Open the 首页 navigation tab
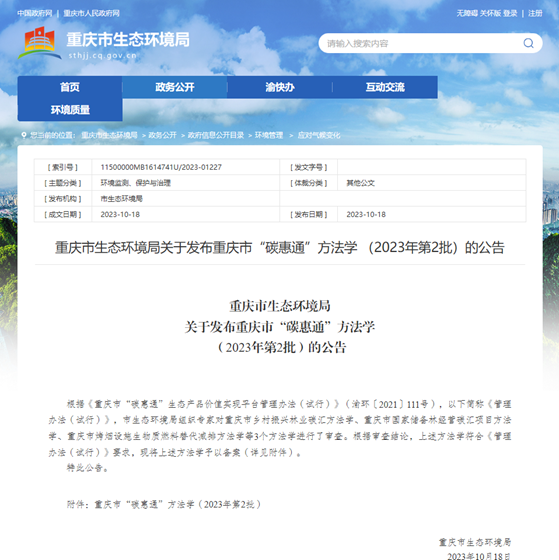 click(x=70, y=87)
